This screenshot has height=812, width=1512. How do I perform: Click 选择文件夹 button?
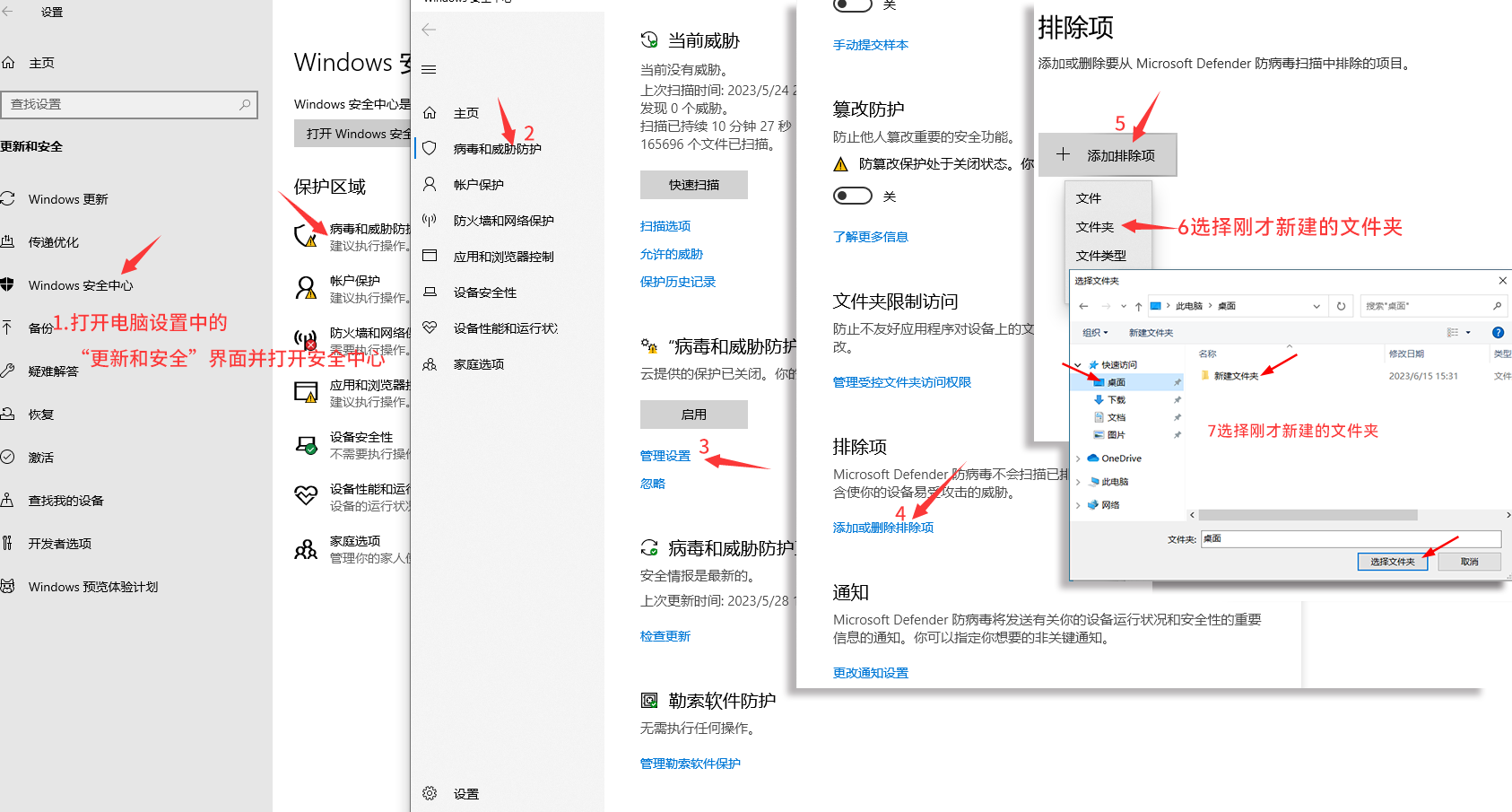[1393, 562]
